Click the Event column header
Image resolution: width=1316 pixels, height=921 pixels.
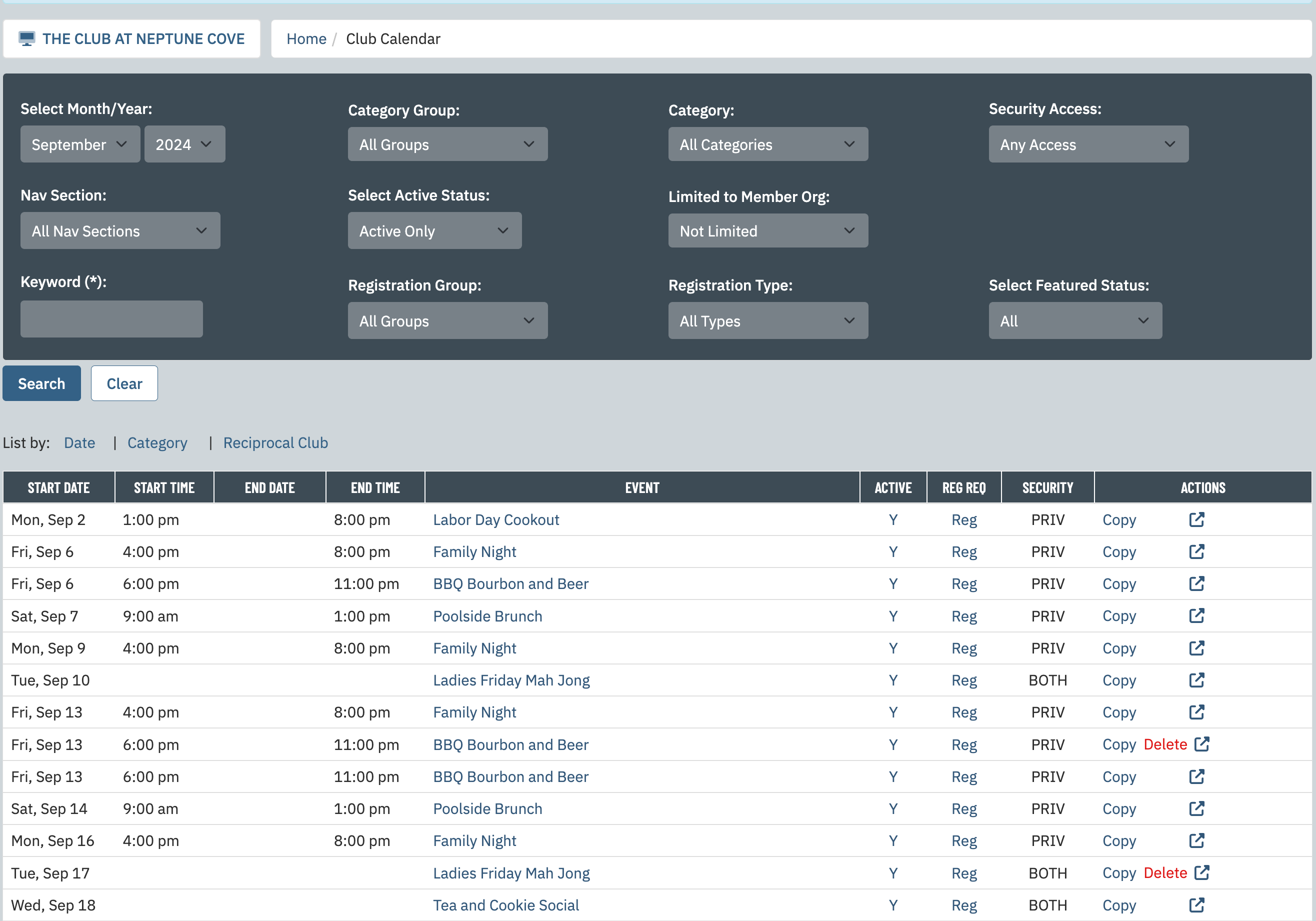(x=642, y=487)
